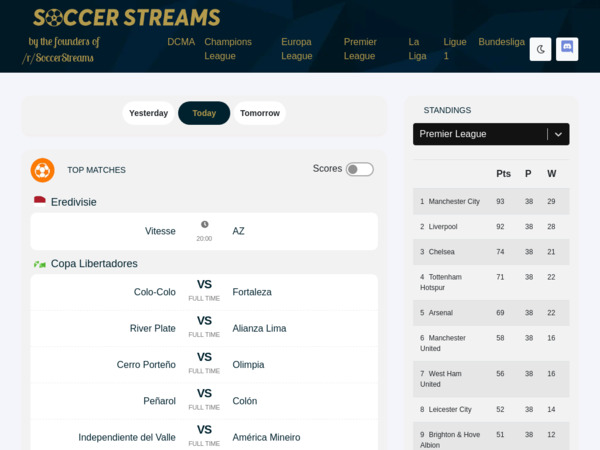This screenshot has width=600, height=450.
Task: Open Cerro Porteño vs Olimpia match
Action: [x=204, y=365]
